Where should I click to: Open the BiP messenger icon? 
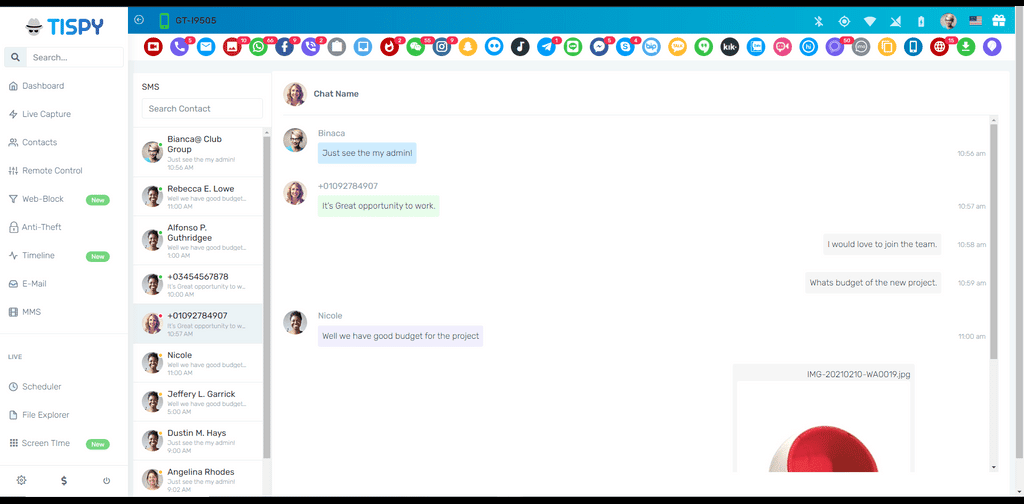coord(651,46)
